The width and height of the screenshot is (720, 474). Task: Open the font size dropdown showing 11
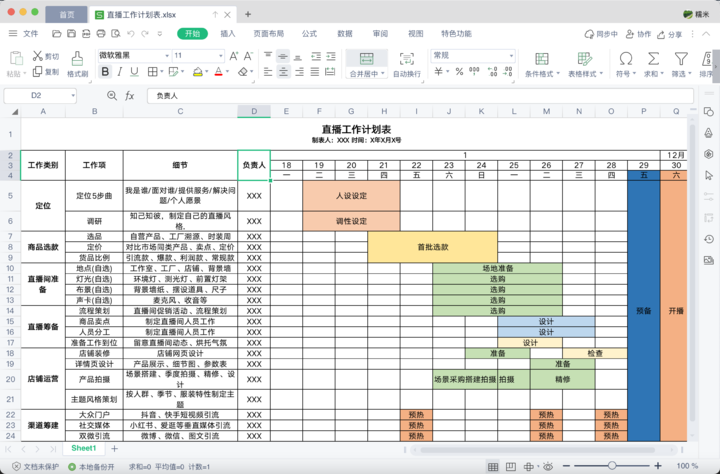pos(220,56)
